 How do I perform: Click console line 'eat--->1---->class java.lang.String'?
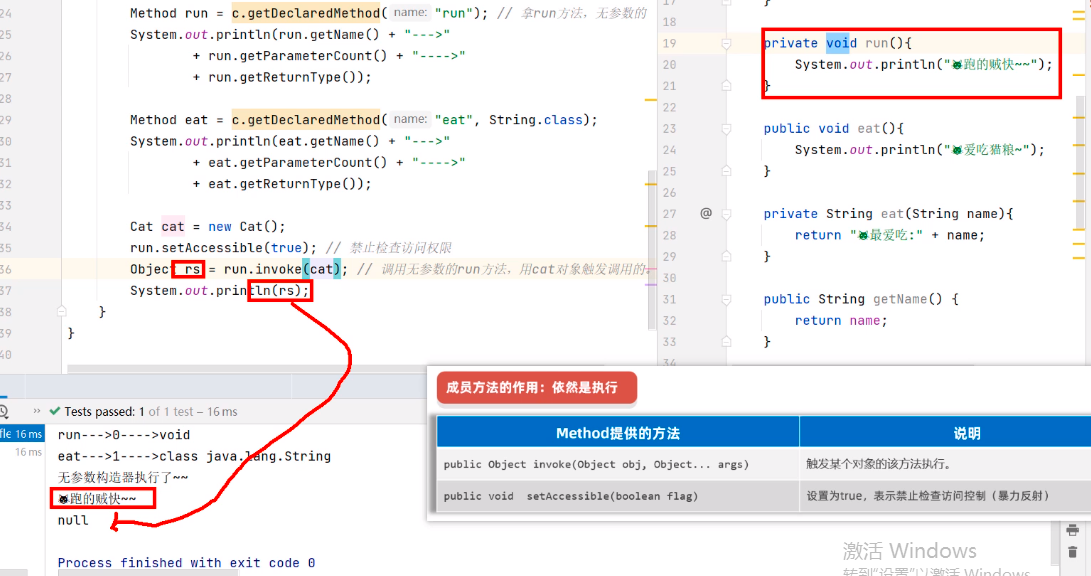point(194,456)
